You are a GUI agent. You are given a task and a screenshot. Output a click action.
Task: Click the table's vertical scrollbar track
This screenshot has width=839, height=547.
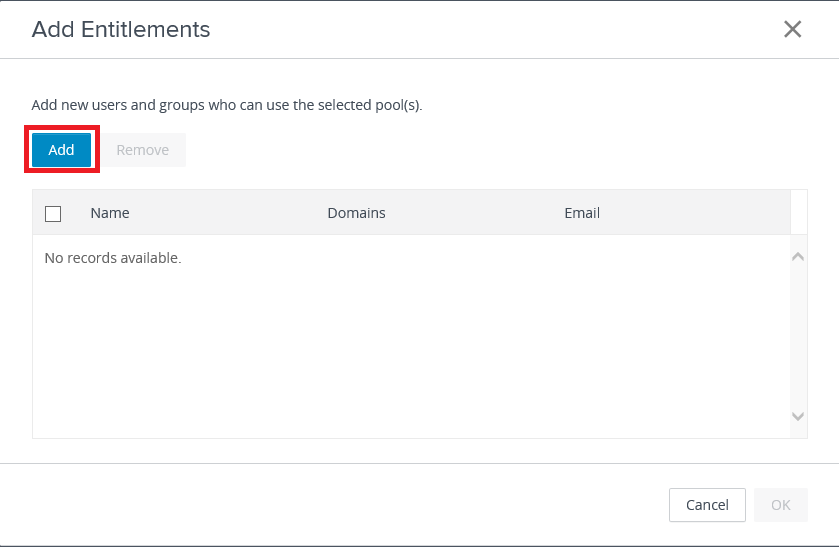tap(797, 336)
